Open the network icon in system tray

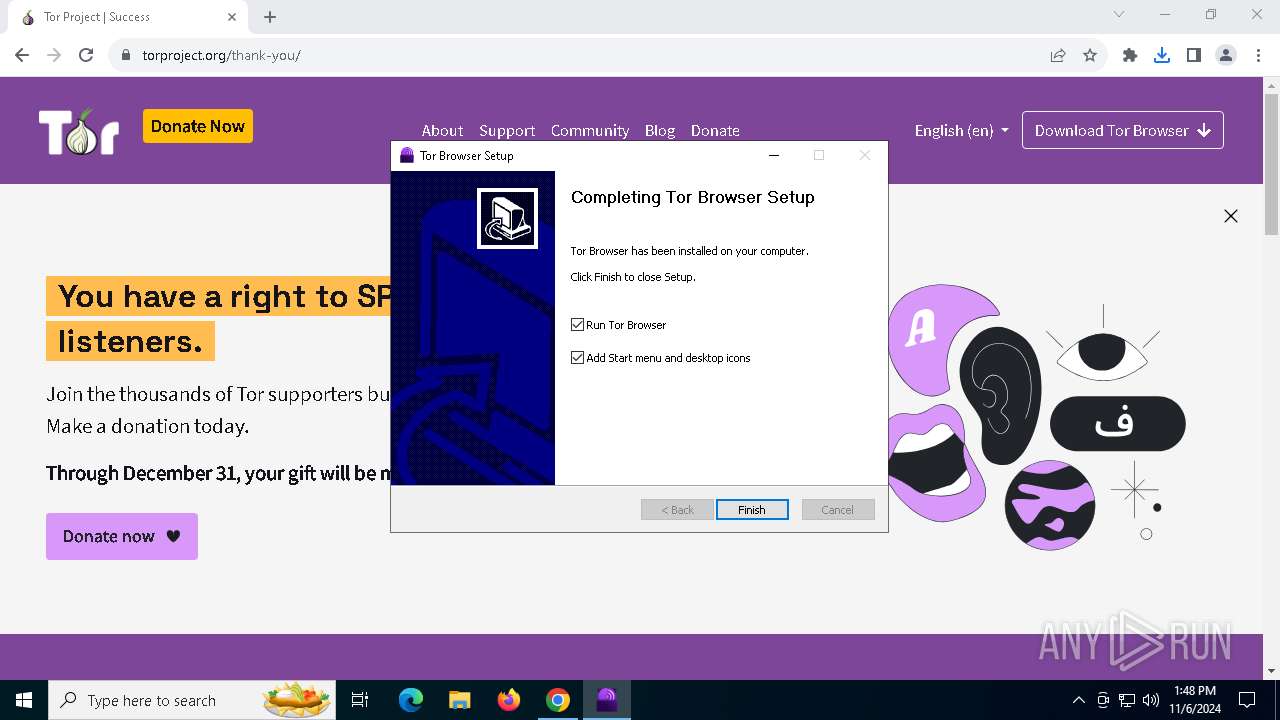point(1127,700)
